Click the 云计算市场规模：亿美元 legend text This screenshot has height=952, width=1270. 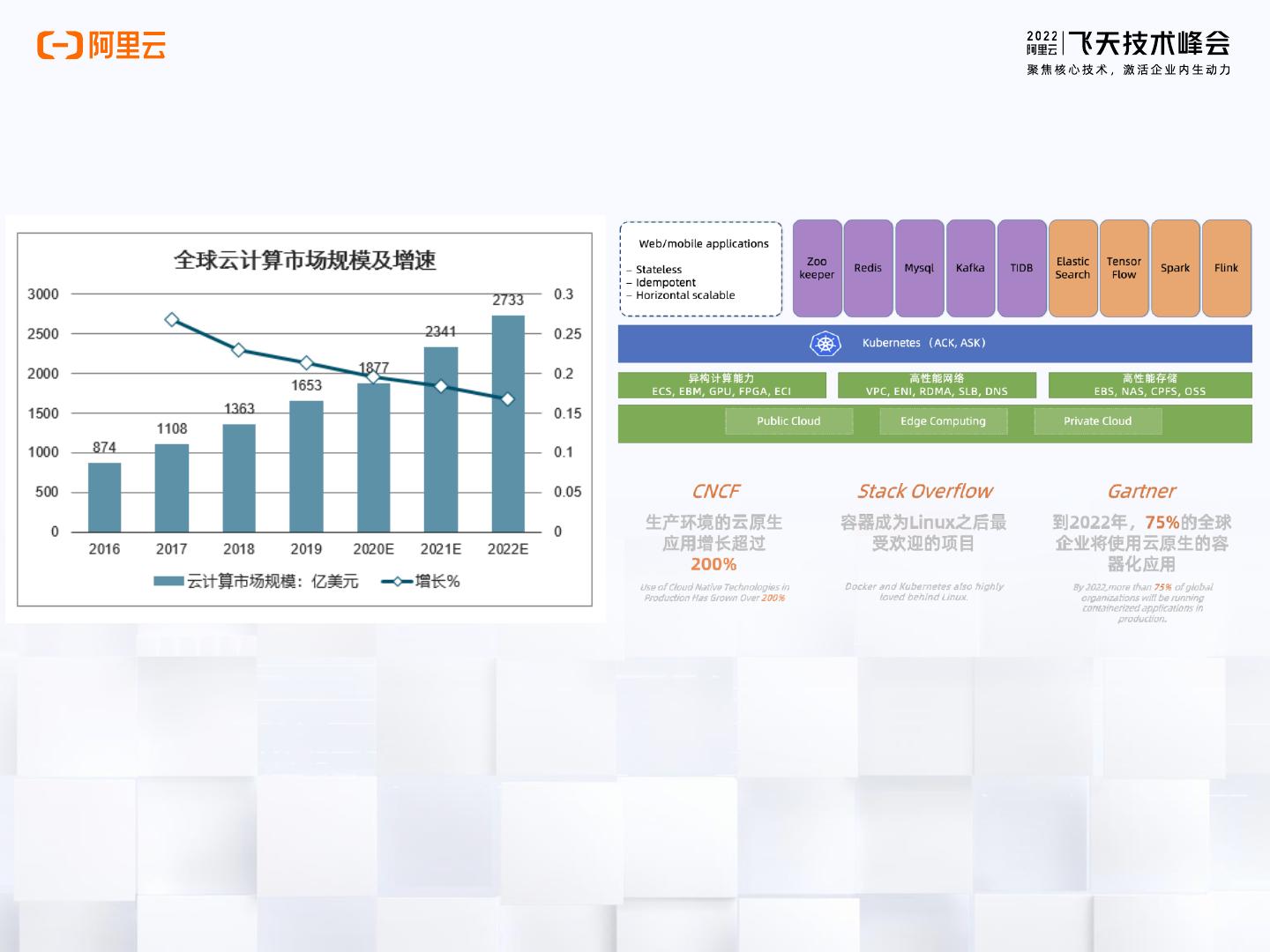(273, 582)
